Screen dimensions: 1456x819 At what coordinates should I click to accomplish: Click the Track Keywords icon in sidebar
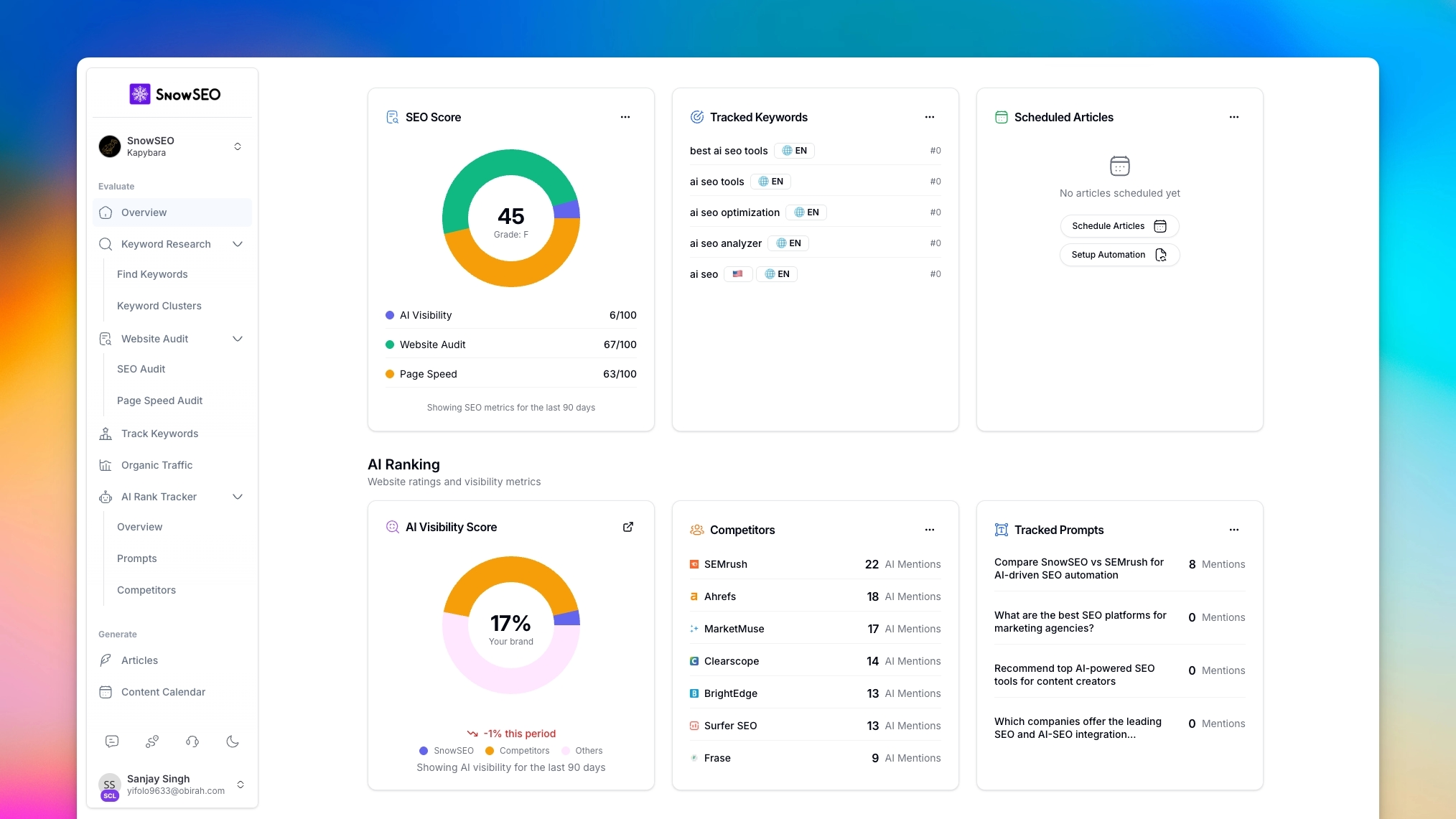[x=106, y=434]
